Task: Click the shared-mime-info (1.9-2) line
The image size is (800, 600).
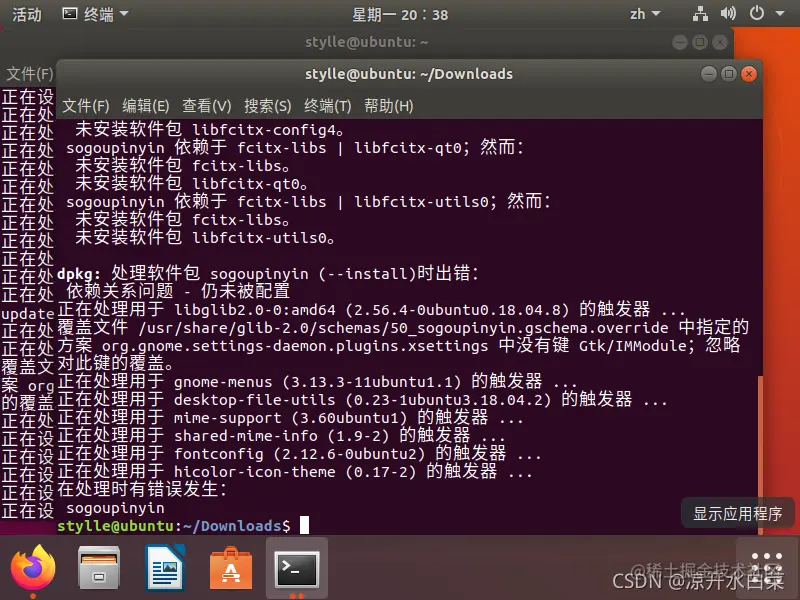Action: pos(282,436)
